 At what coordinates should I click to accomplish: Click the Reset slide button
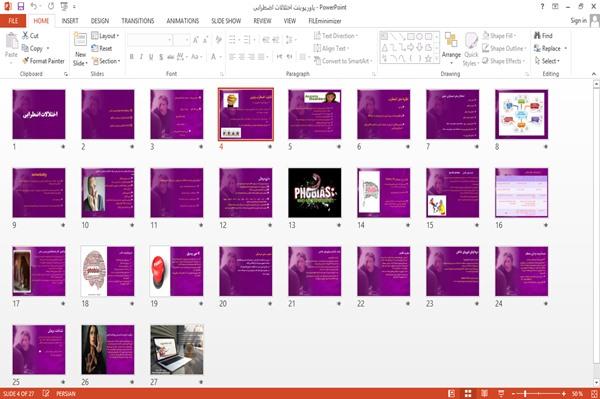(102, 48)
